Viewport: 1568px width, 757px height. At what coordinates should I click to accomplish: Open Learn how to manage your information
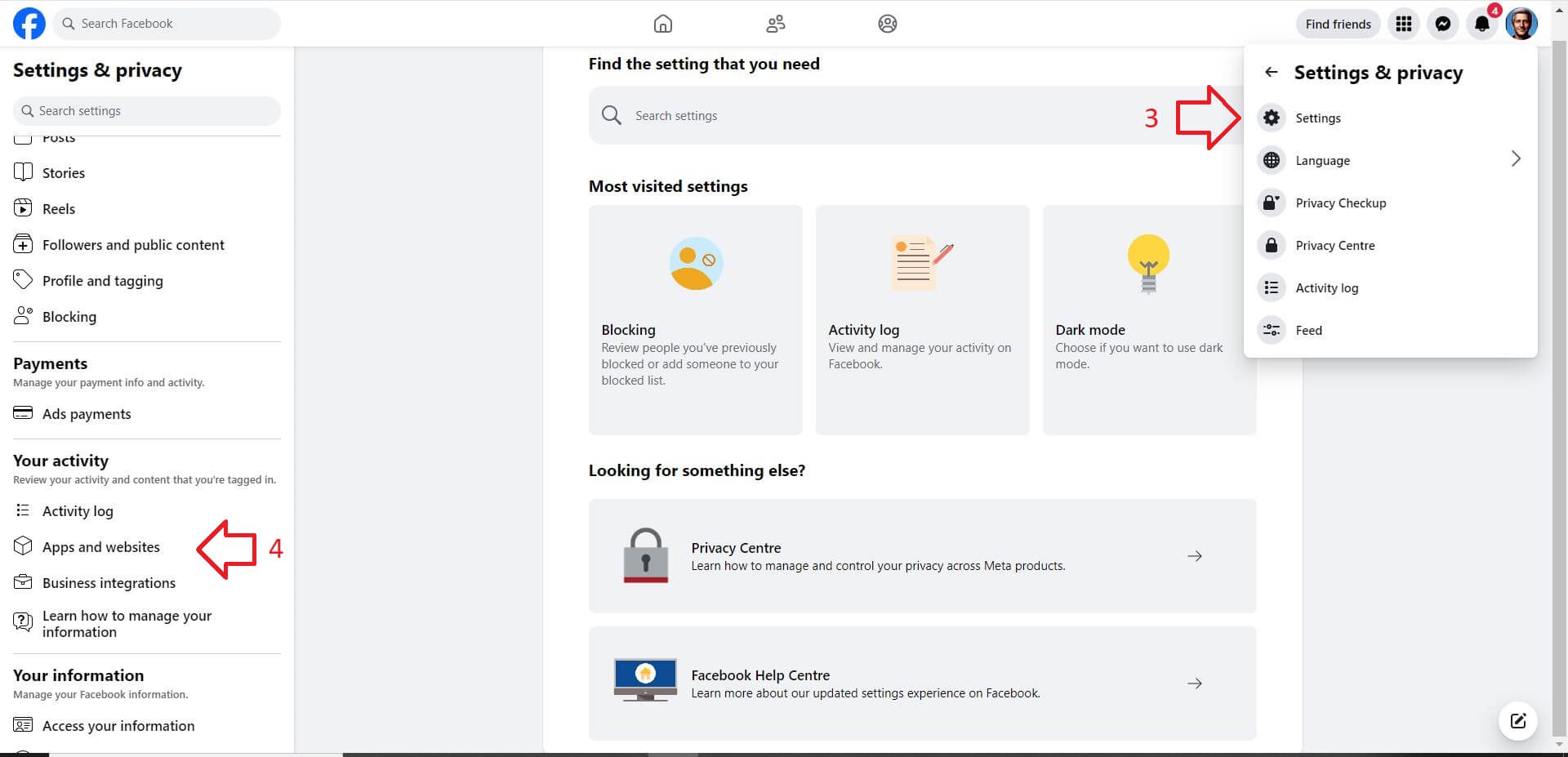point(147,624)
